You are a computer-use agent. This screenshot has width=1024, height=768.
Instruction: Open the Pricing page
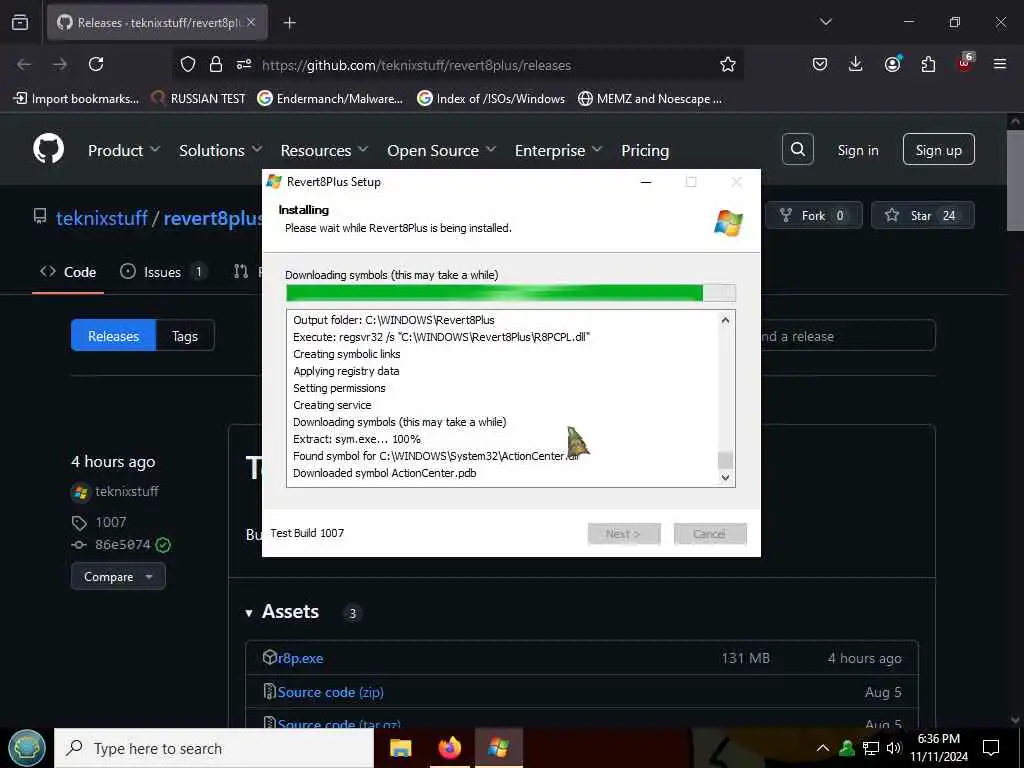645,150
